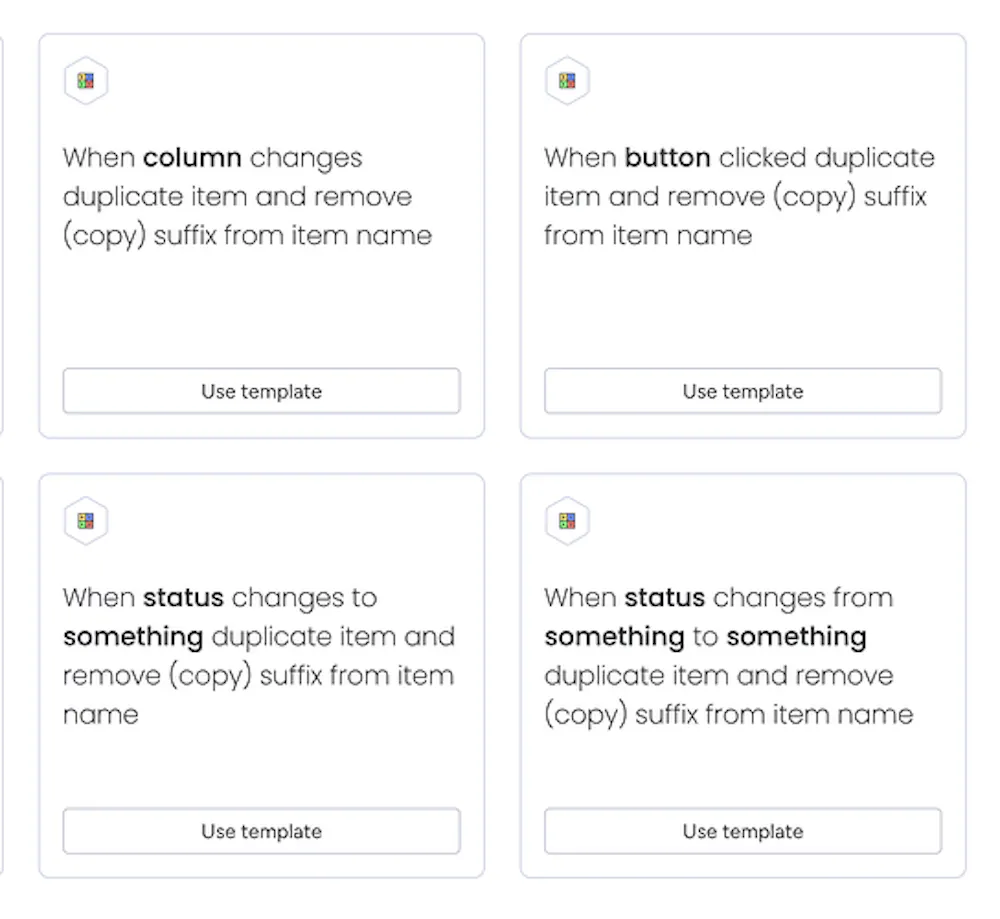The width and height of the screenshot is (1000, 919).
Task: Click the icon on the 'status changes to something' card
Action: pyautogui.click(x=86, y=521)
